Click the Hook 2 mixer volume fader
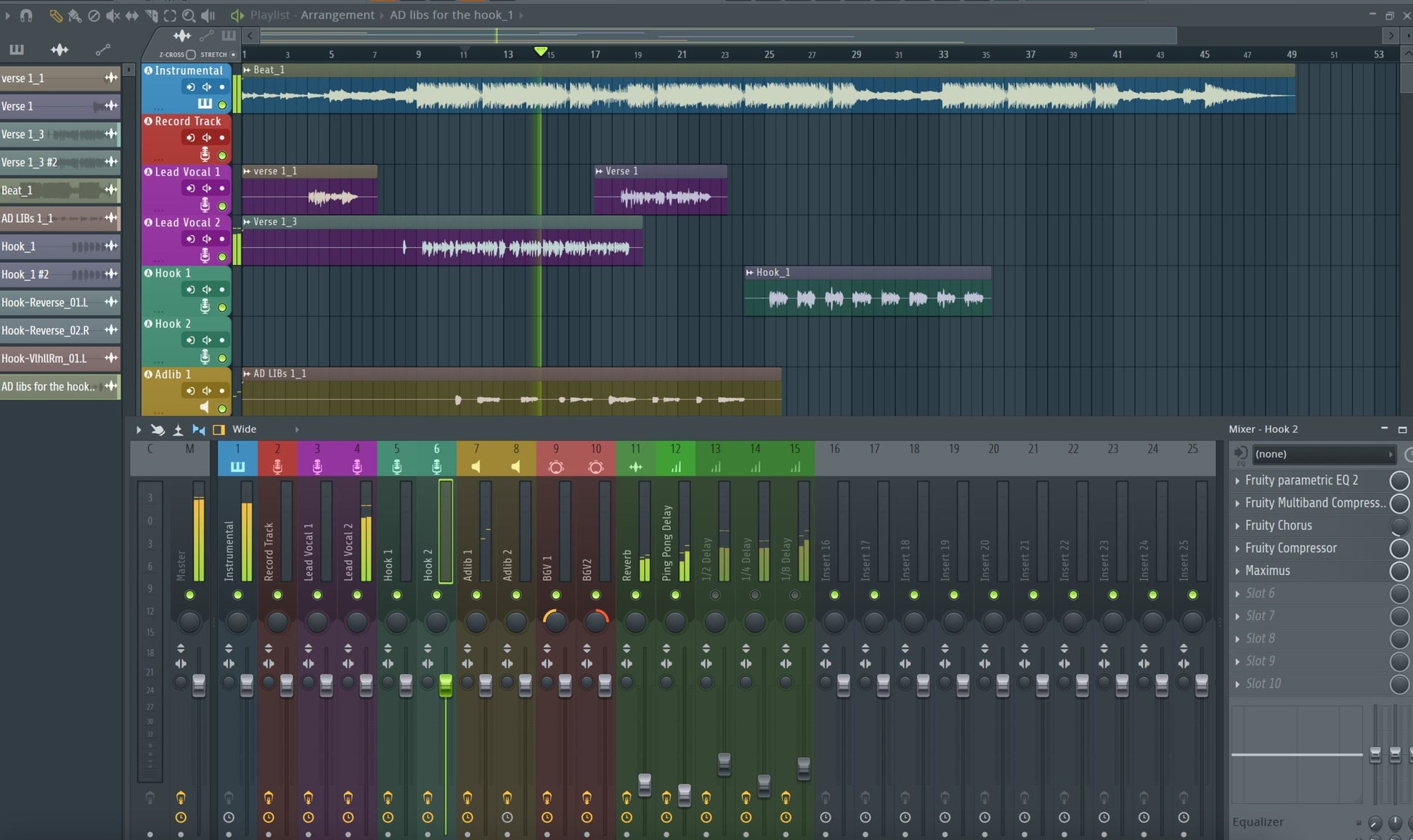The image size is (1413, 840). tap(445, 685)
